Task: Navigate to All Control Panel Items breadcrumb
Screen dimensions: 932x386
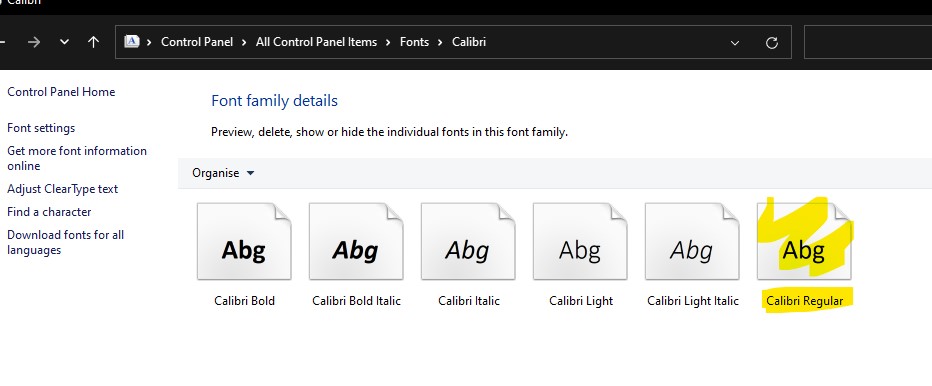Action: click(316, 42)
